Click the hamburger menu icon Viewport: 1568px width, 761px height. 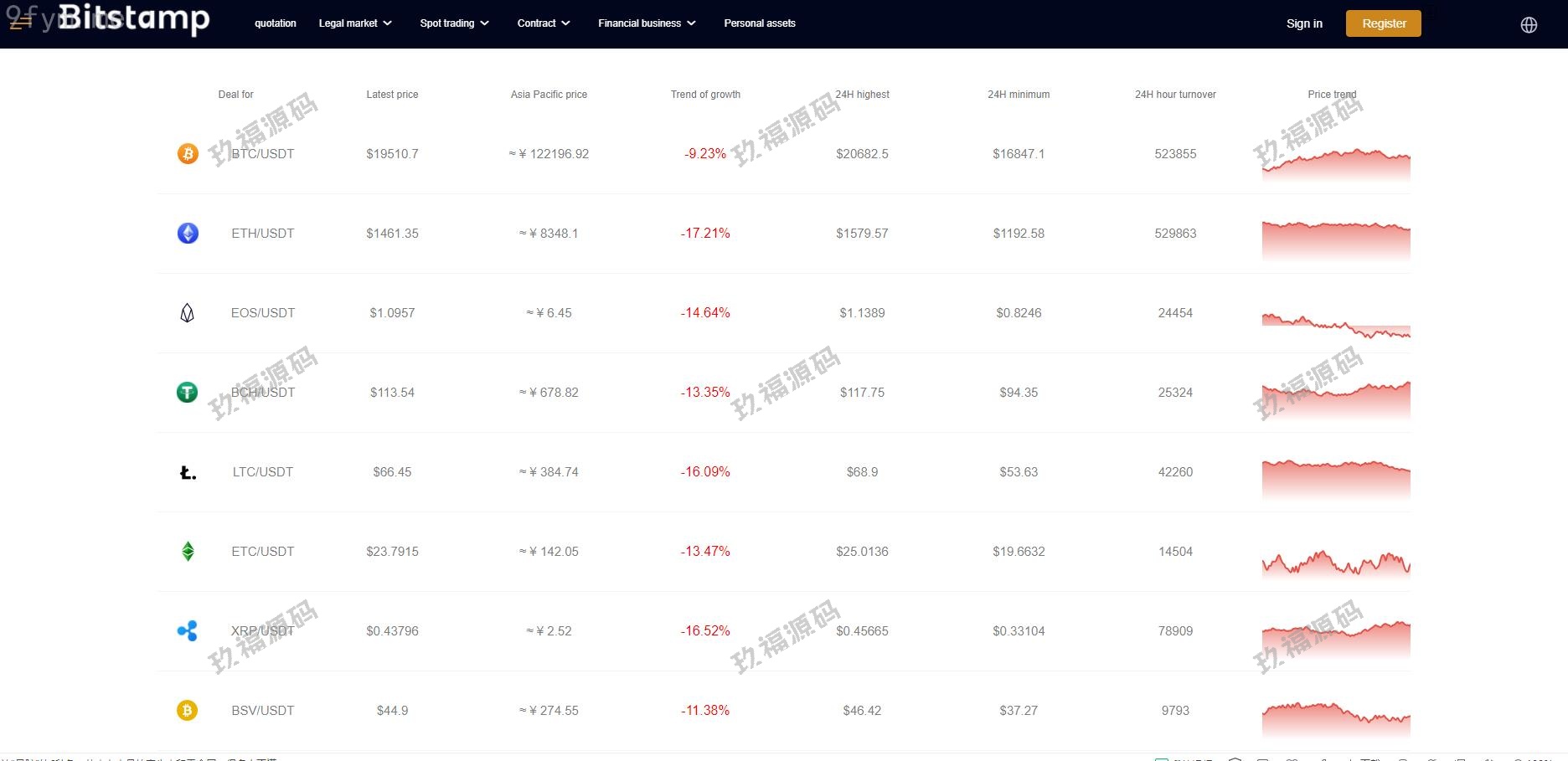tap(20, 23)
